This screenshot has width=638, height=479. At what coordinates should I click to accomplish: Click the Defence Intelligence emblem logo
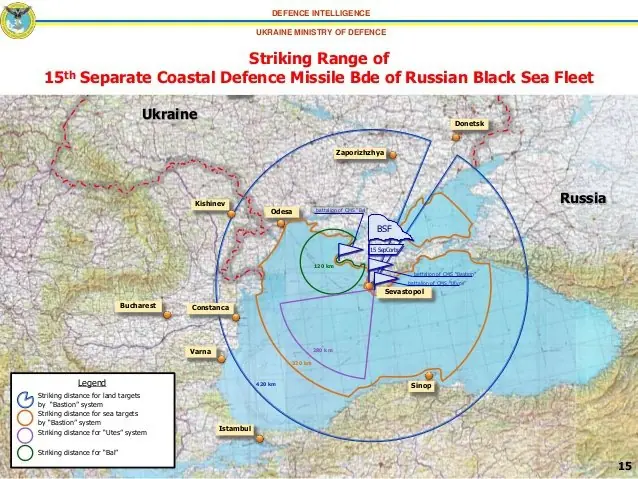17,20
